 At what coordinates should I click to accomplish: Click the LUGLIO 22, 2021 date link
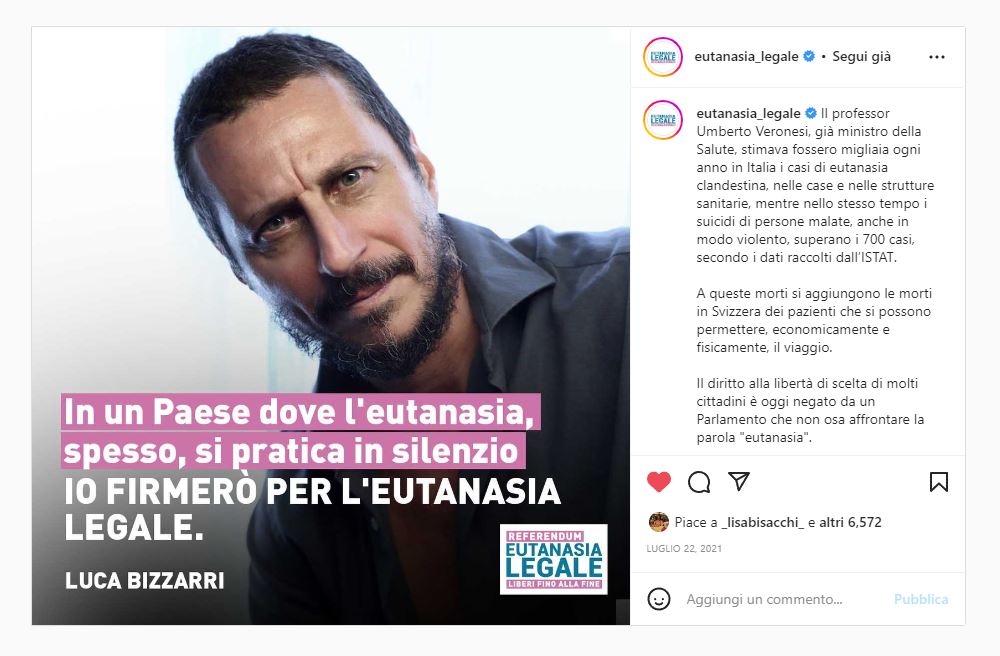point(684,548)
